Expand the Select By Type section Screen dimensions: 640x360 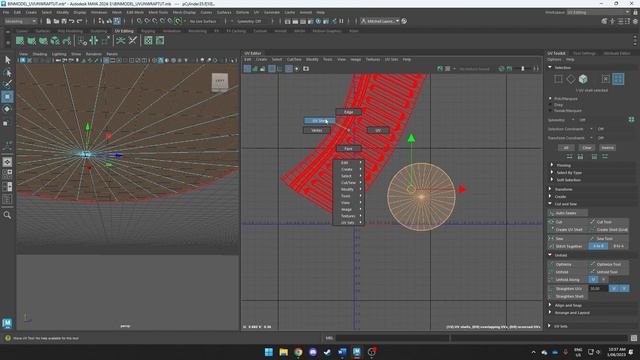[x=552, y=173]
